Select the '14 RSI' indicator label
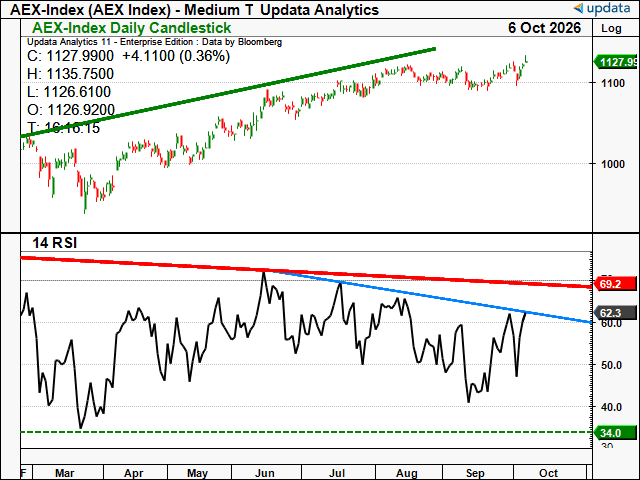Screen dimensions: 640x480 [55, 243]
